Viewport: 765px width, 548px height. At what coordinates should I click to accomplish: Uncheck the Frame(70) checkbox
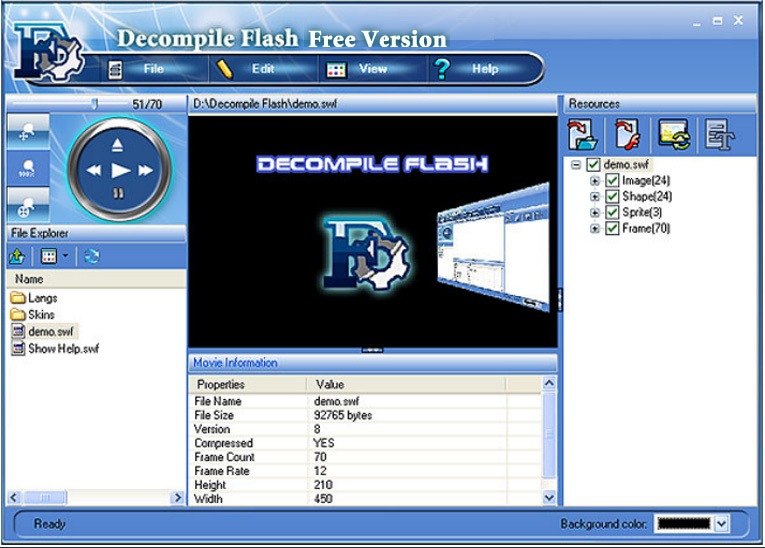tap(612, 228)
